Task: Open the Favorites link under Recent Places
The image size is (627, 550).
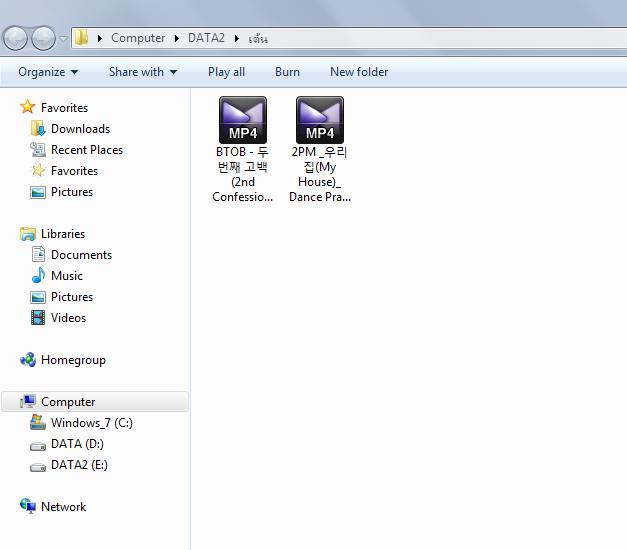Action: click(x=74, y=171)
